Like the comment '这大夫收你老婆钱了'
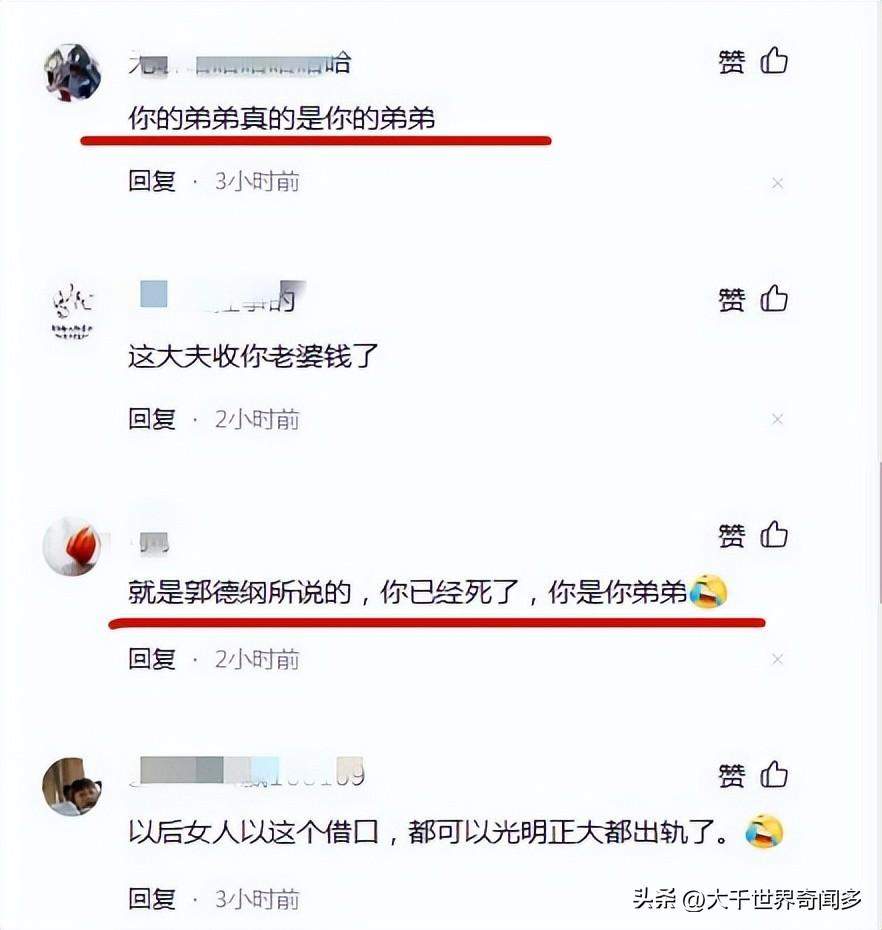This screenshot has height=930, width=882. (774, 298)
